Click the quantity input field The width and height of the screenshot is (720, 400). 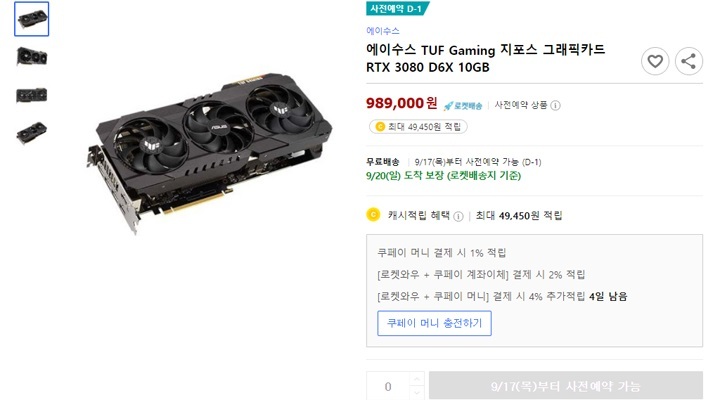point(388,386)
